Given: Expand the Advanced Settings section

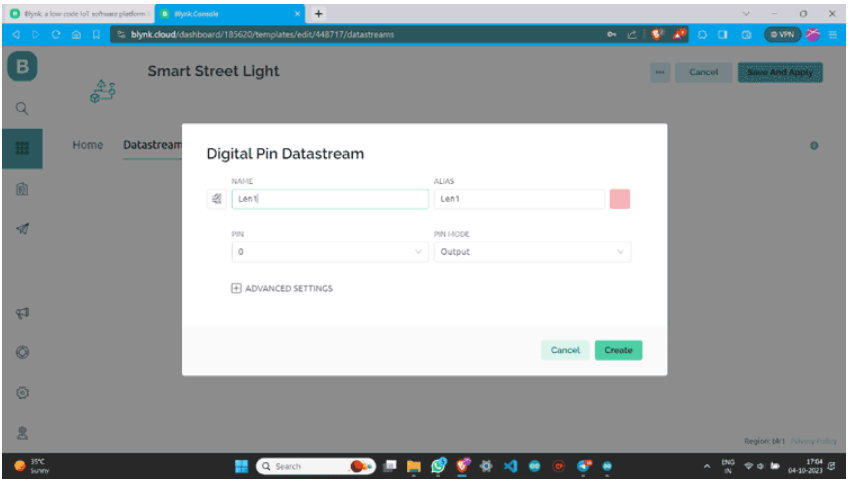Looking at the screenshot, I should (x=282, y=289).
